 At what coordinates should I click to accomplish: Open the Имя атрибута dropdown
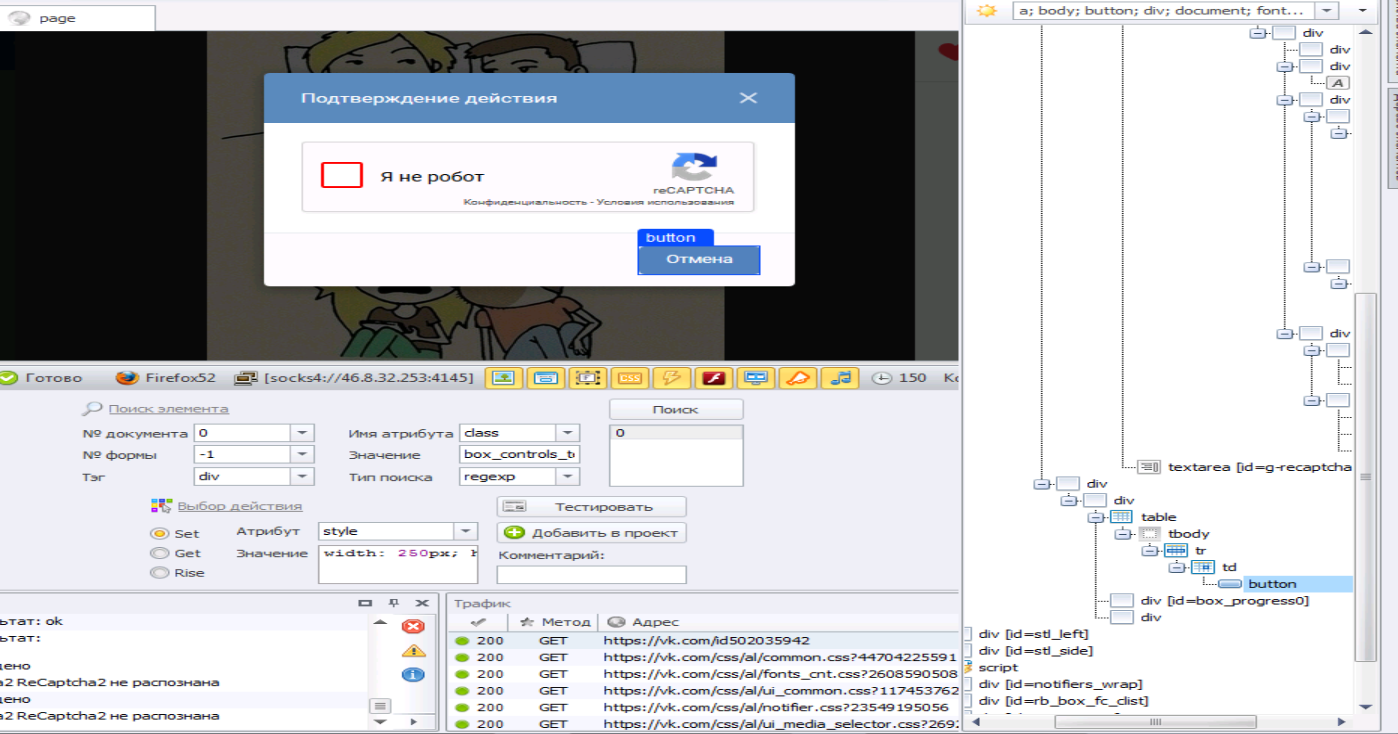(568, 433)
